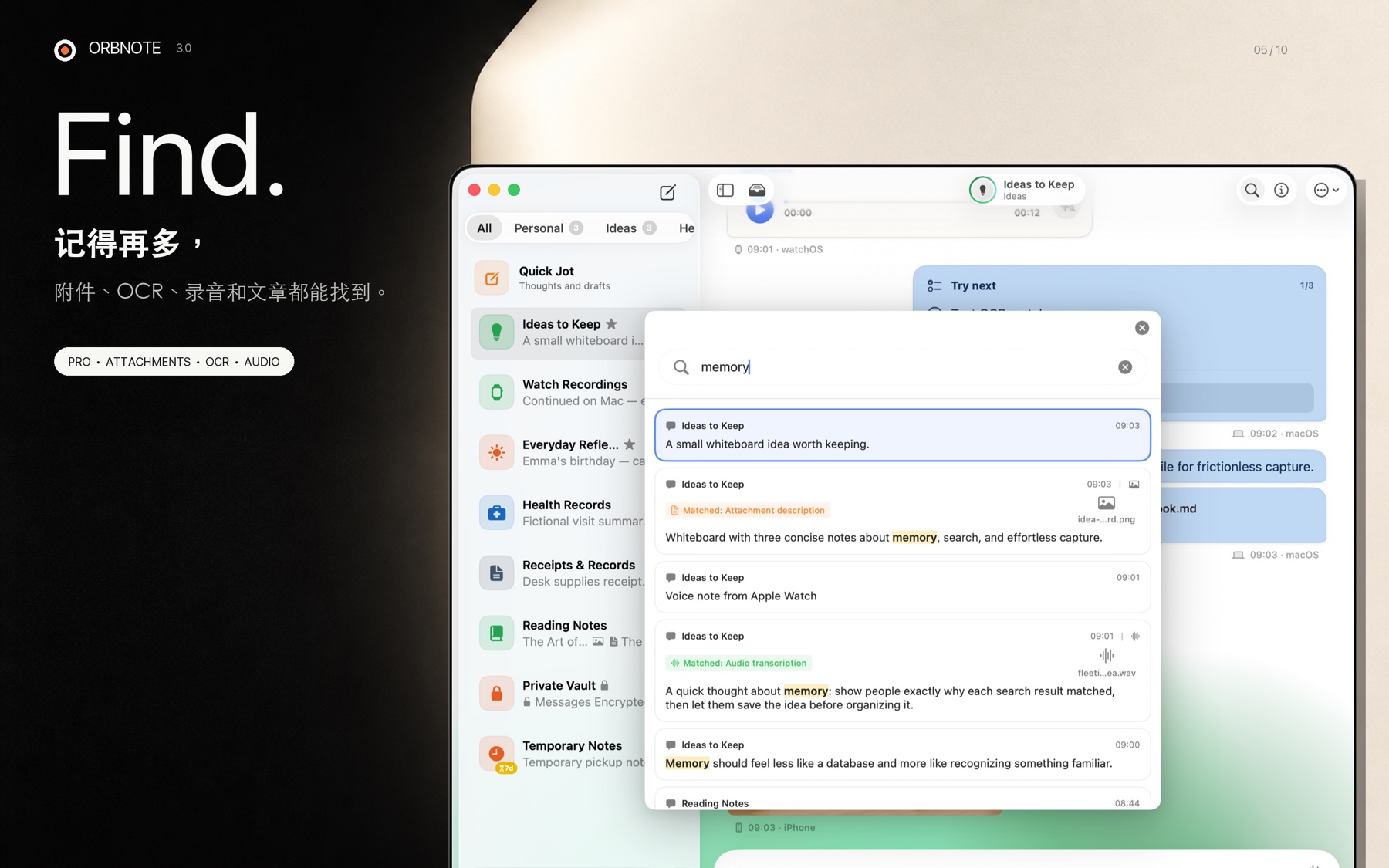Click the Matched: Audio transcription badge
The image size is (1389, 868).
[738, 663]
